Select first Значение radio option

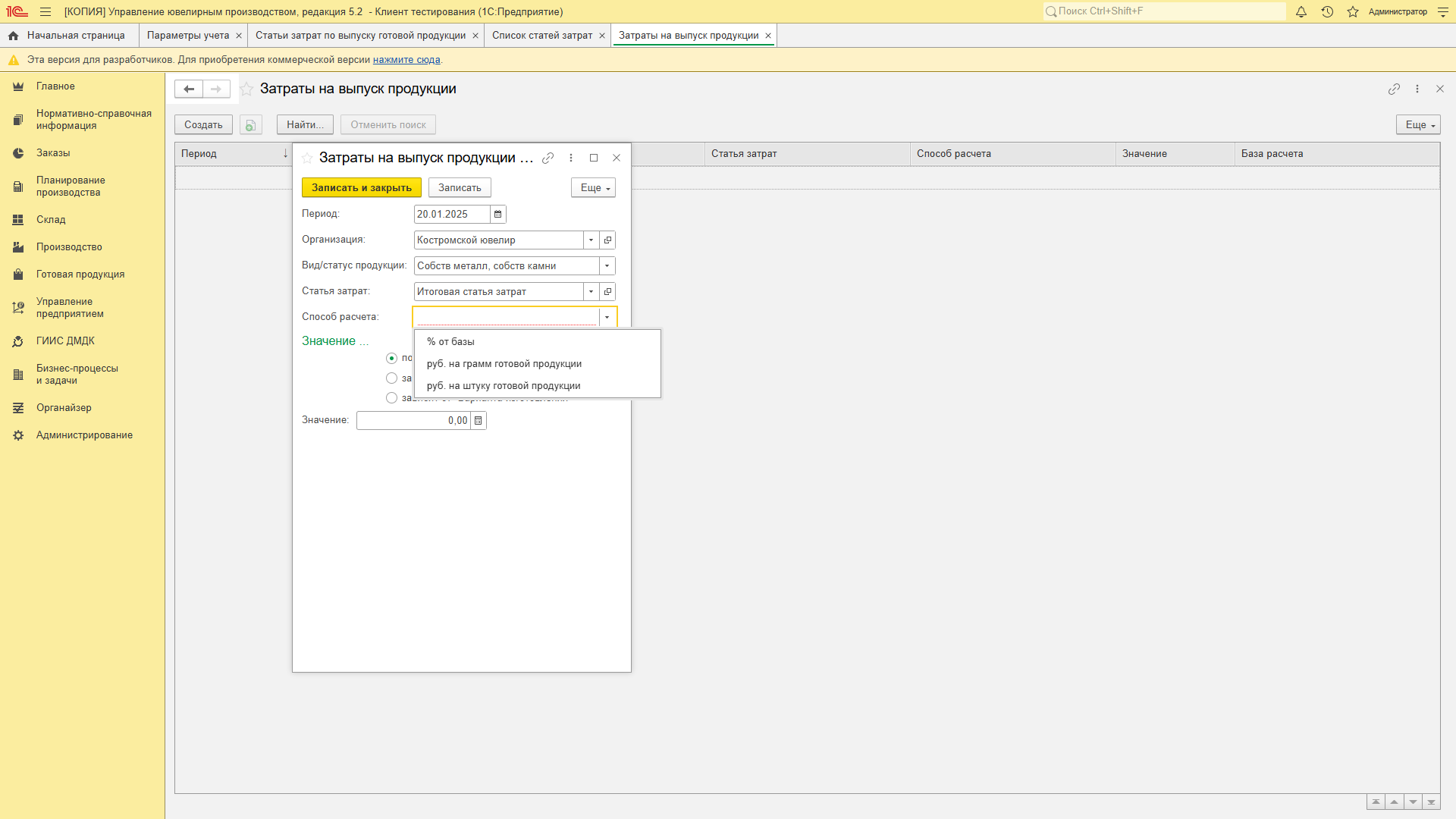(x=391, y=358)
